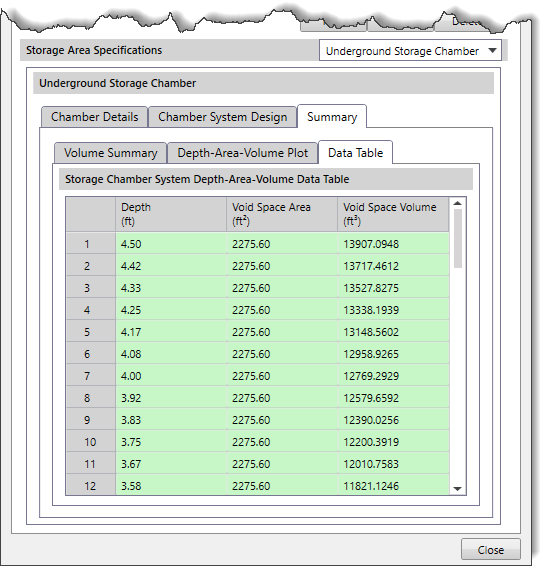Click volume cell 13338.1939

393,310
